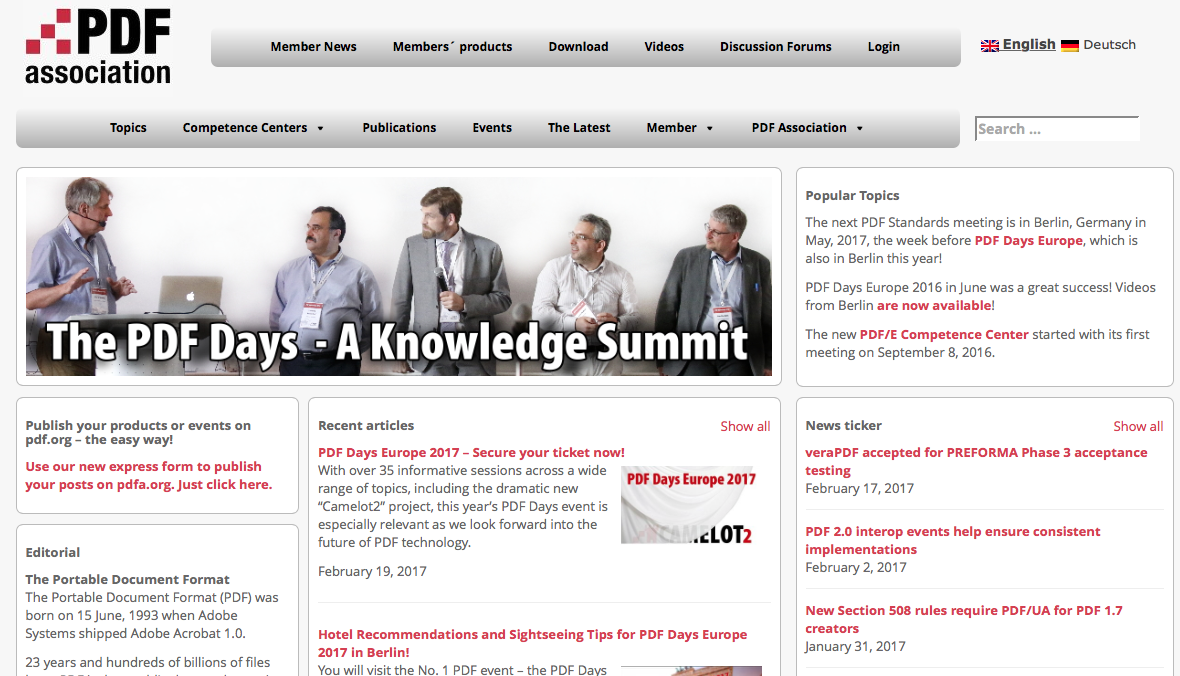Viewport: 1180px width, 676px height.
Task: Open the PDF Days Europe 2017 Camelot2 thumbnail
Action: [x=691, y=505]
